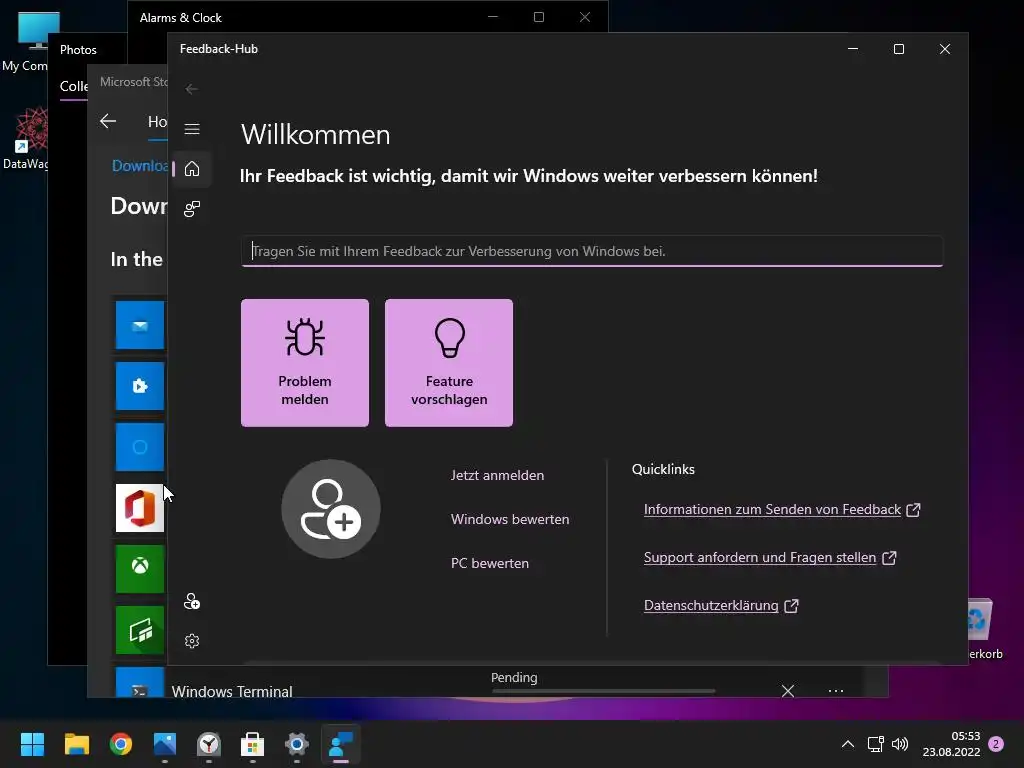Image resolution: width=1024 pixels, height=768 pixels.
Task: Open the hamburger navigation menu in Feedback-Hub
Action: pos(191,129)
